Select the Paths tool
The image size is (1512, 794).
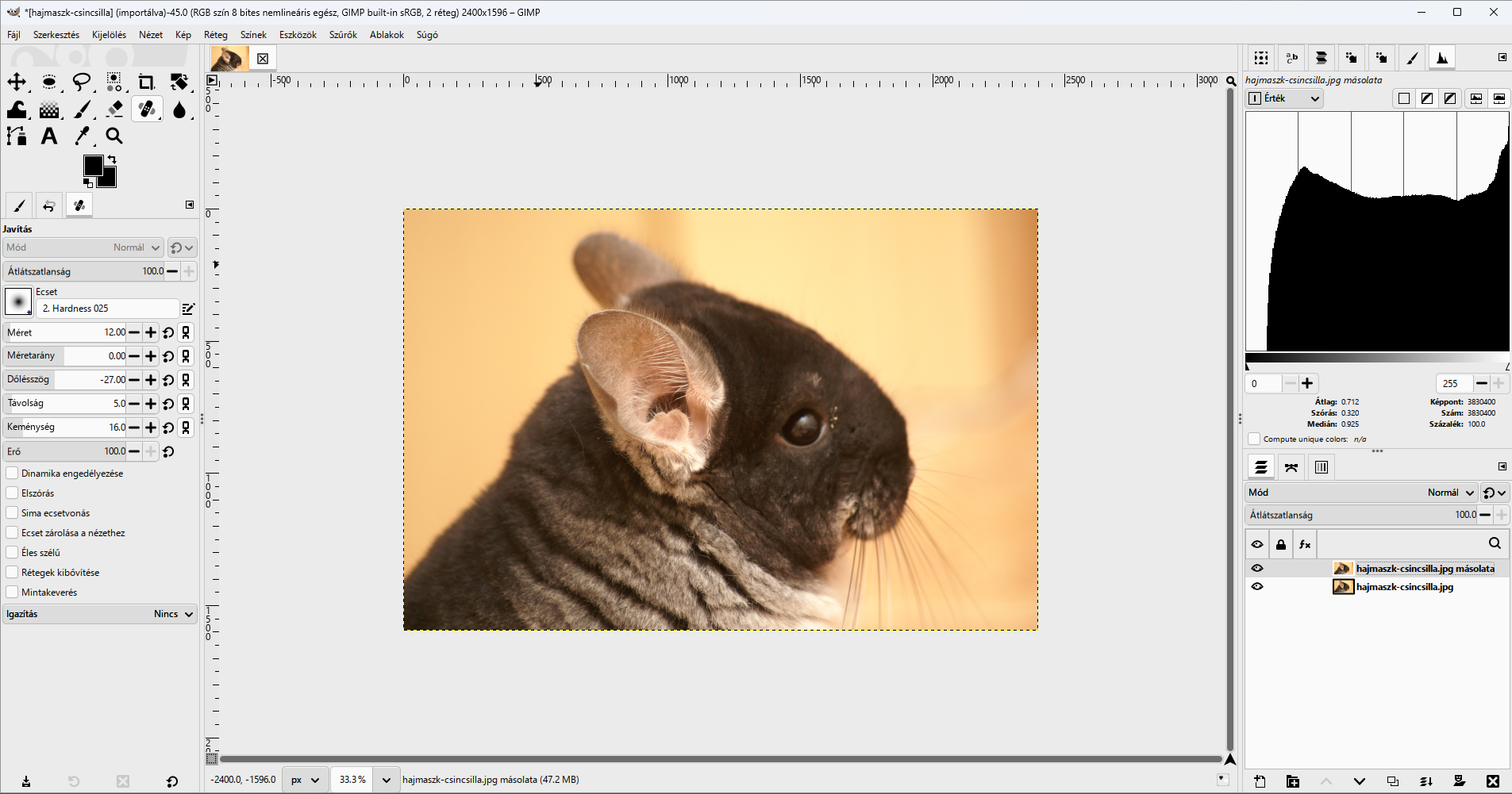17,136
